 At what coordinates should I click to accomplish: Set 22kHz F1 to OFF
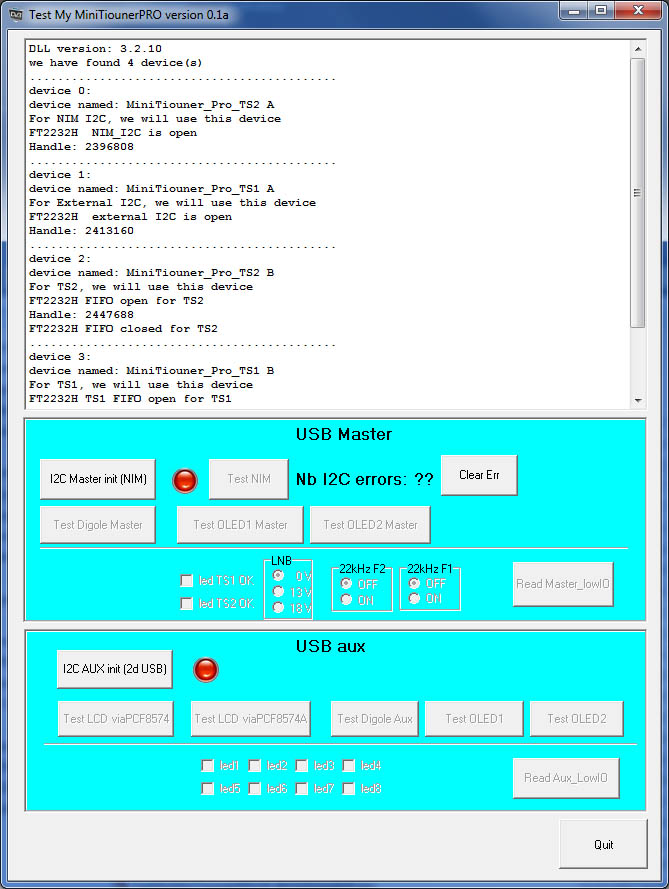(x=414, y=583)
